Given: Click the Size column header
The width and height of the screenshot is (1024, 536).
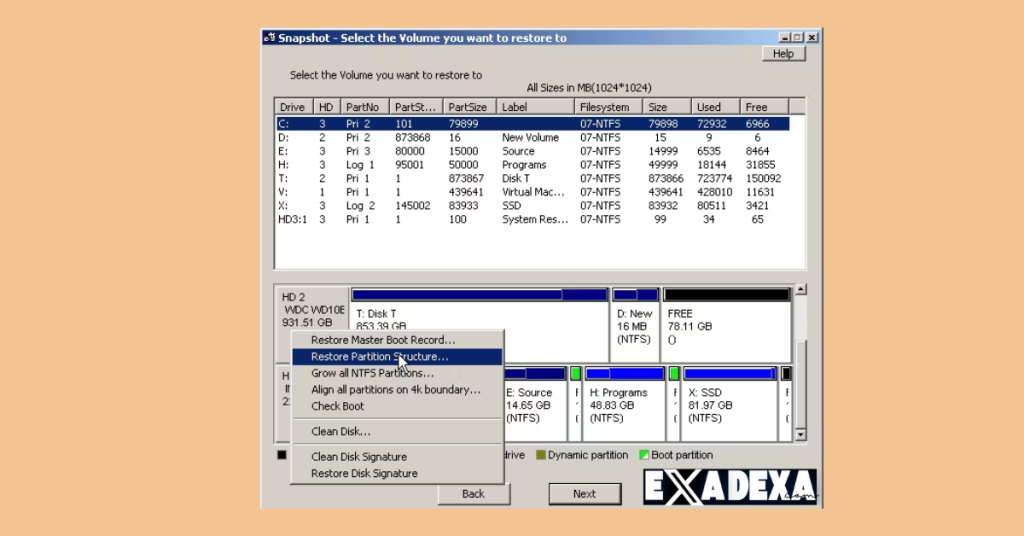Looking at the screenshot, I should click(667, 107).
